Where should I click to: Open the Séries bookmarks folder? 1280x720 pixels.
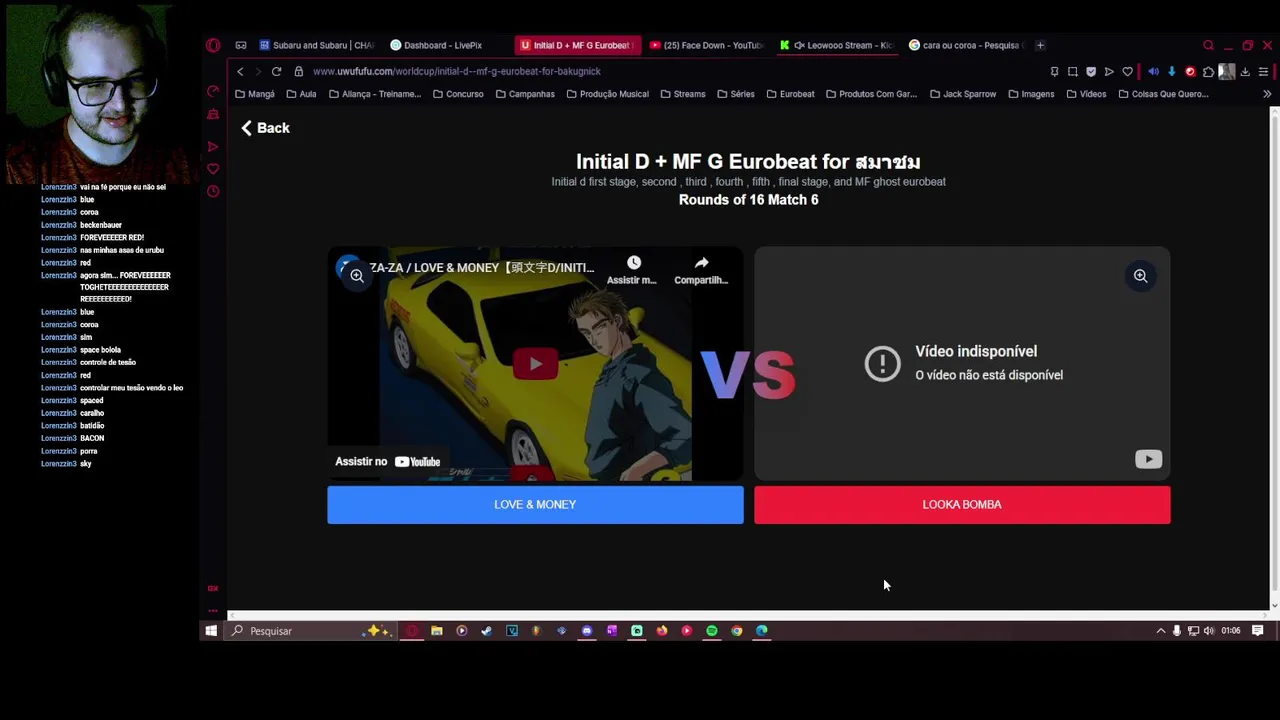tap(735, 94)
